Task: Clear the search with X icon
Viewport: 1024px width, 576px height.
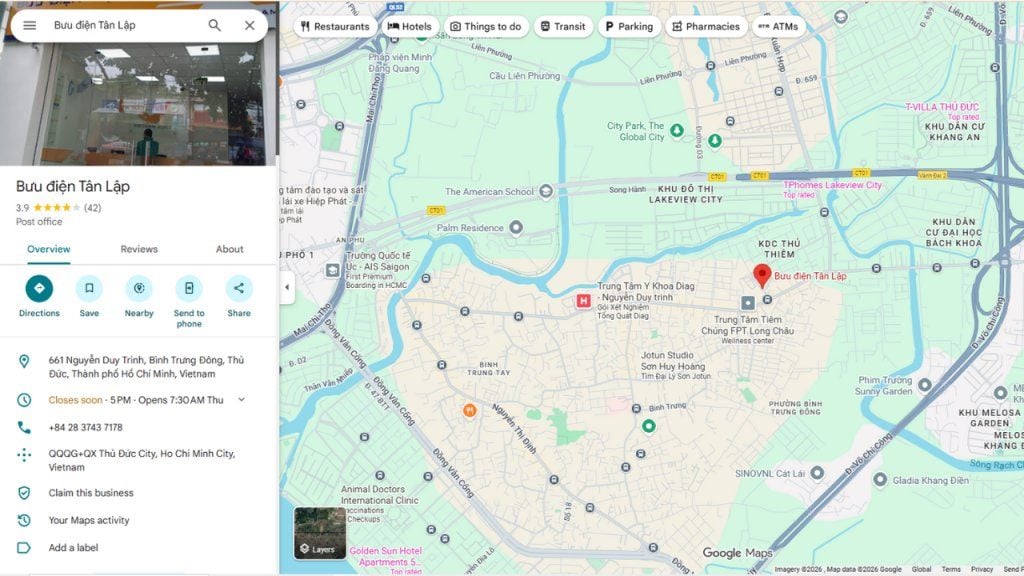Action: (250, 25)
